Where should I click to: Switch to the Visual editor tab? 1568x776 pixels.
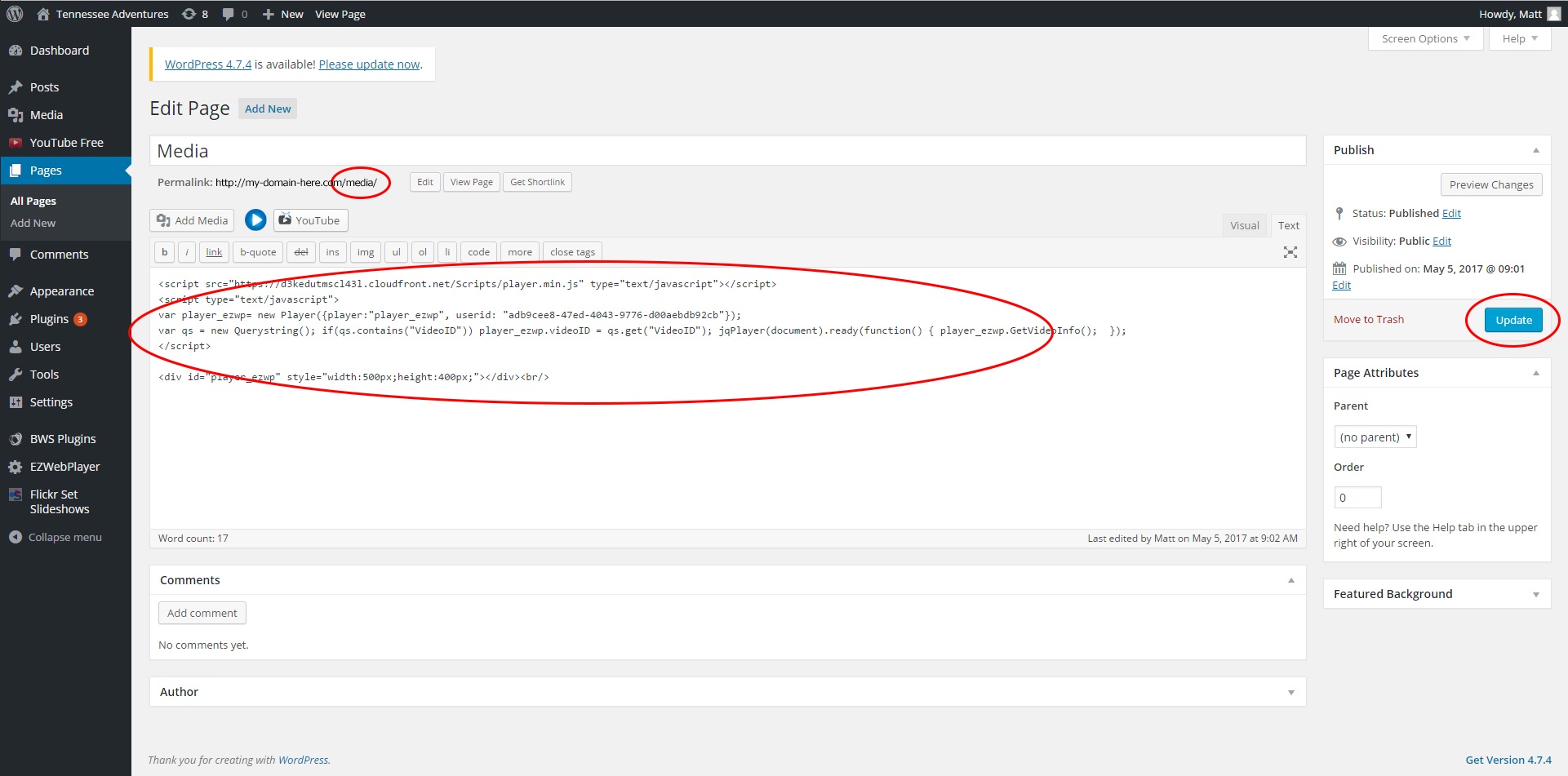coord(1245,225)
